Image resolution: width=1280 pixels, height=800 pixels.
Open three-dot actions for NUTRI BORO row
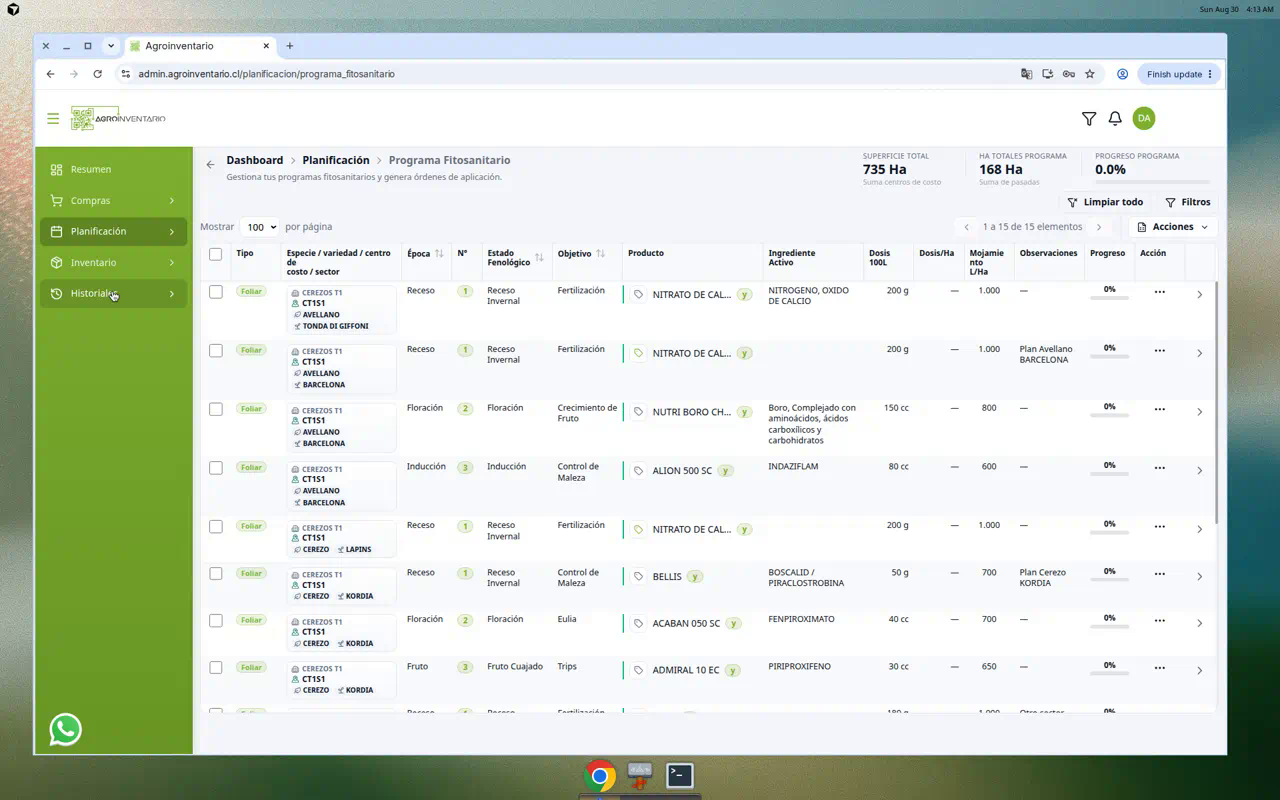pos(1159,409)
